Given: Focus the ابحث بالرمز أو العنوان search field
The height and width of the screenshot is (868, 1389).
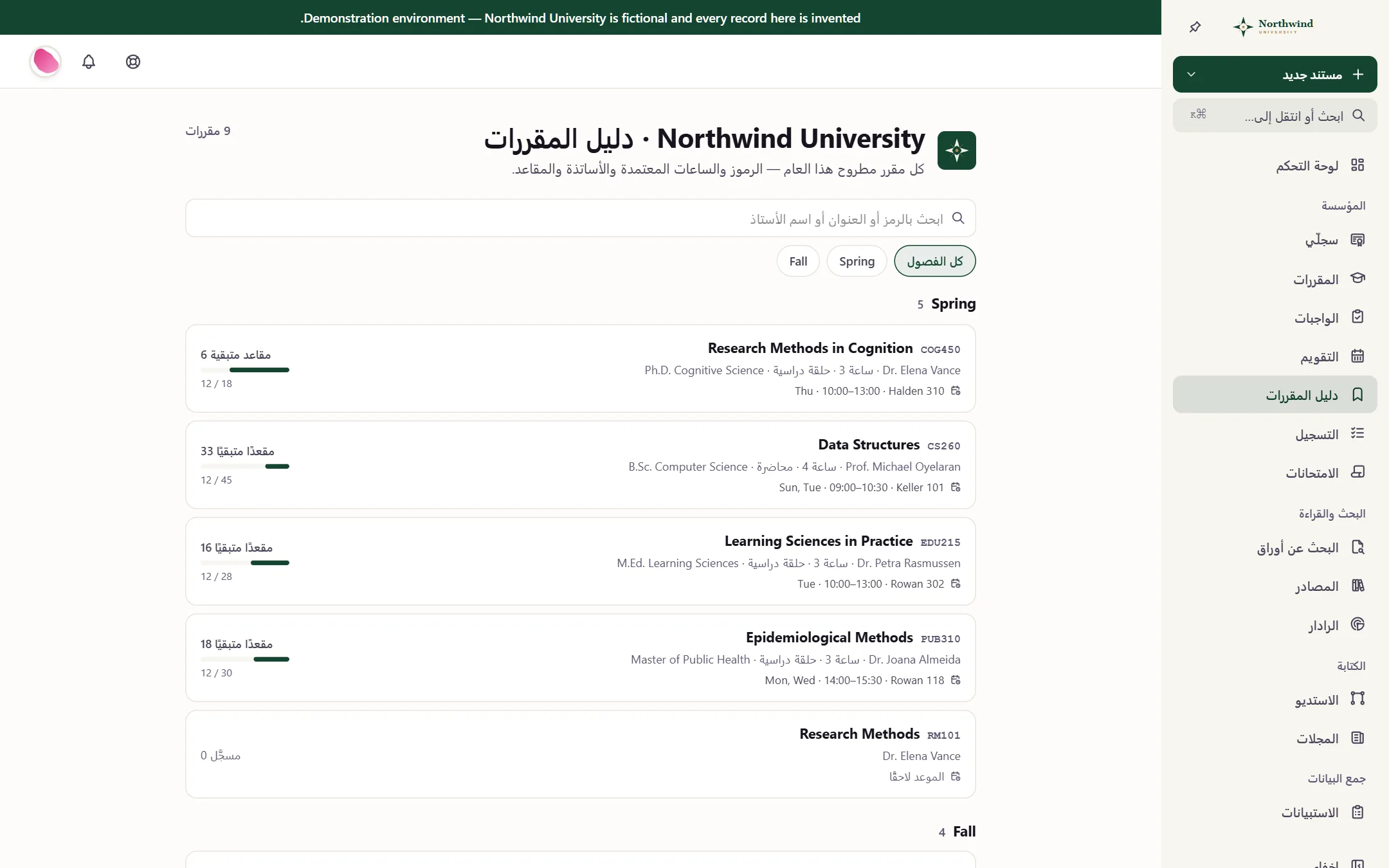Looking at the screenshot, I should [580, 219].
